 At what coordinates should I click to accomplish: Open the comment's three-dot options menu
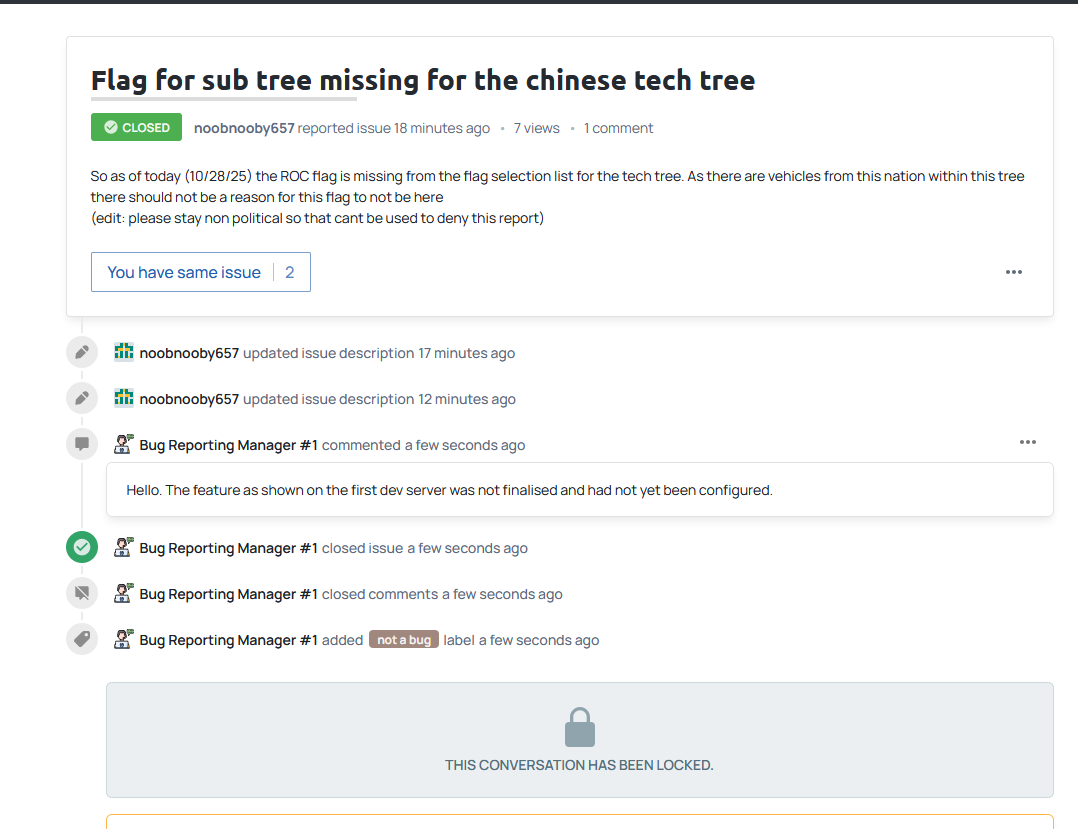[1027, 442]
